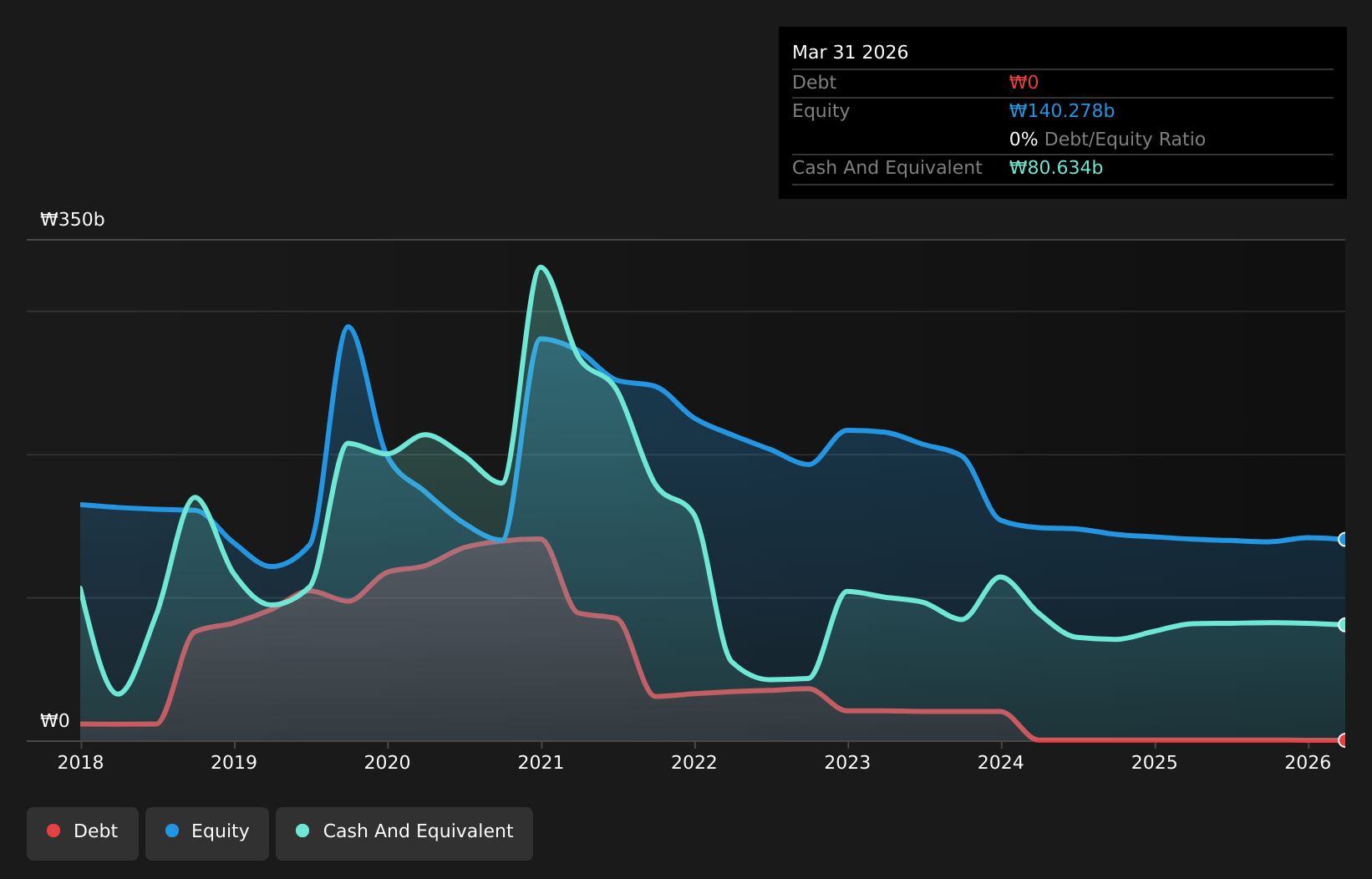Click the 2025 x-axis label
The image size is (1372, 879).
1155,763
